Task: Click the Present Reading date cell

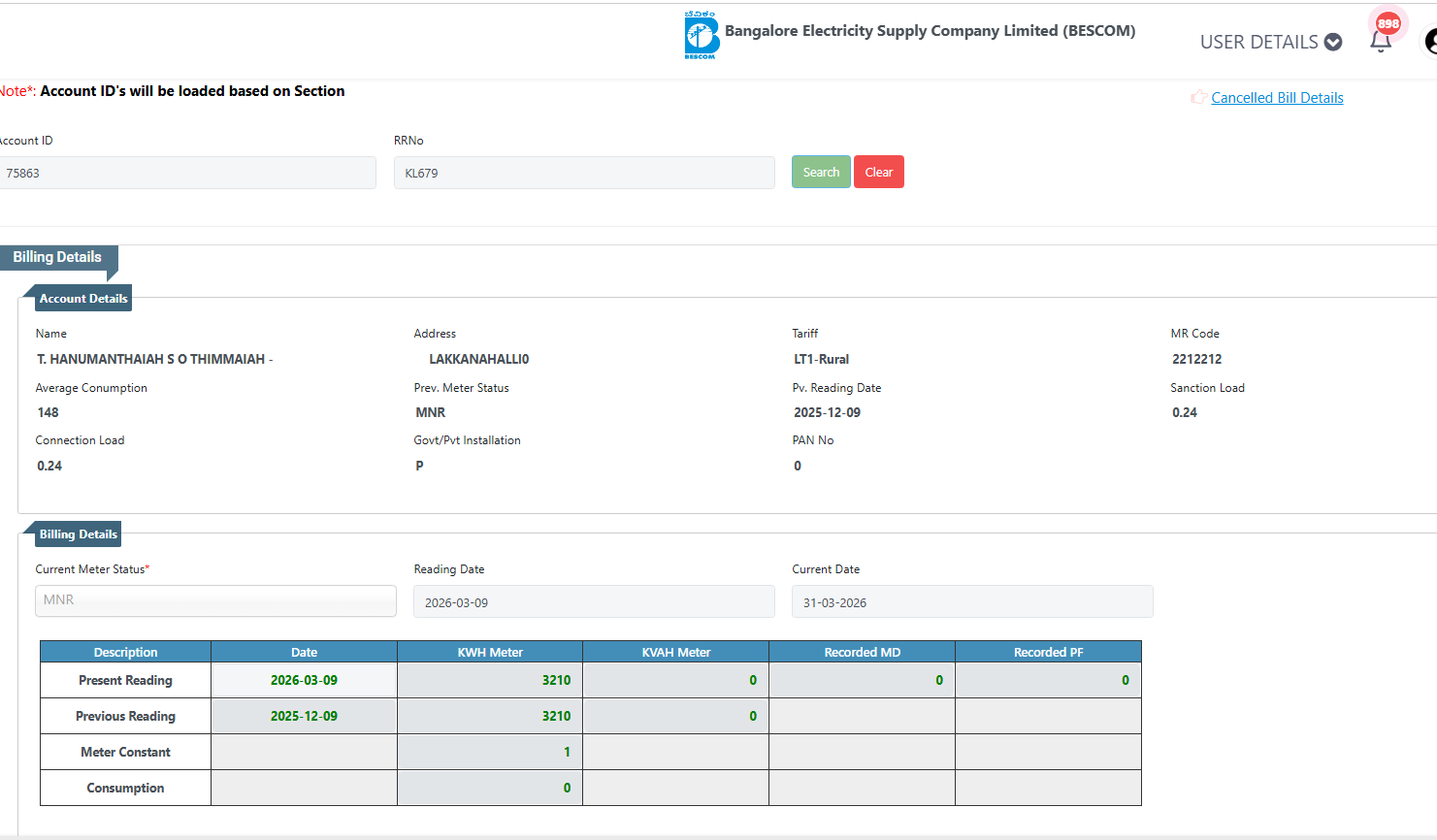Action: point(304,681)
